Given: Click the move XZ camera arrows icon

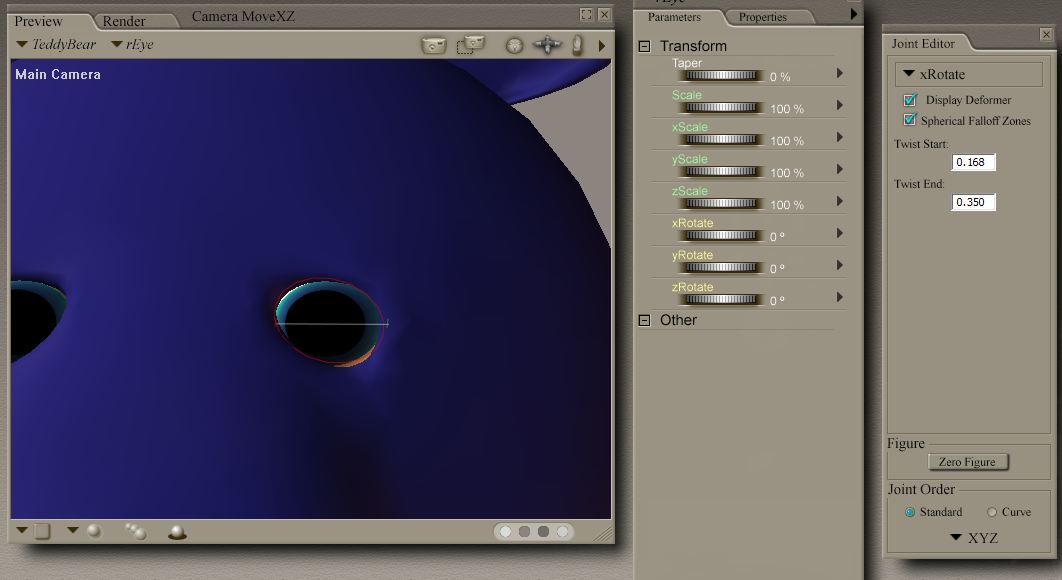Looking at the screenshot, I should pos(547,45).
